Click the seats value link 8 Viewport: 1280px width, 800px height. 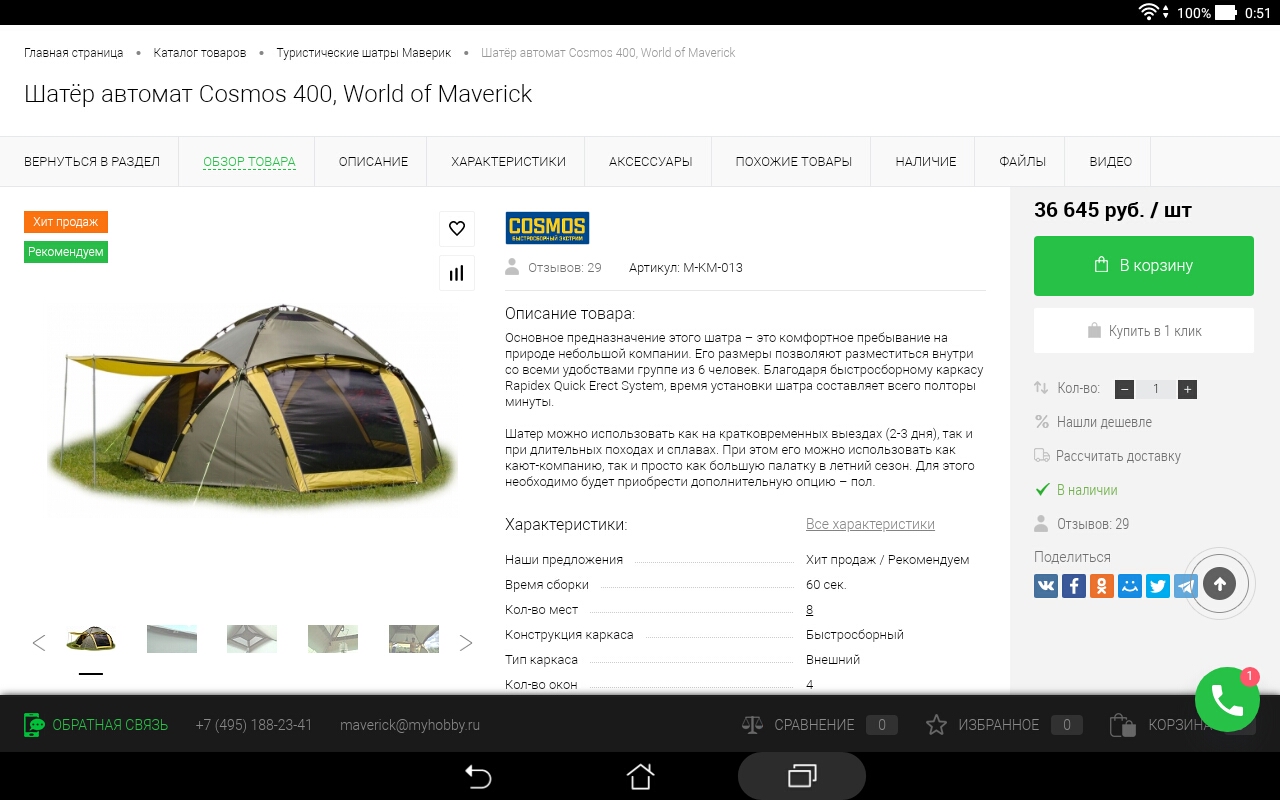809,610
